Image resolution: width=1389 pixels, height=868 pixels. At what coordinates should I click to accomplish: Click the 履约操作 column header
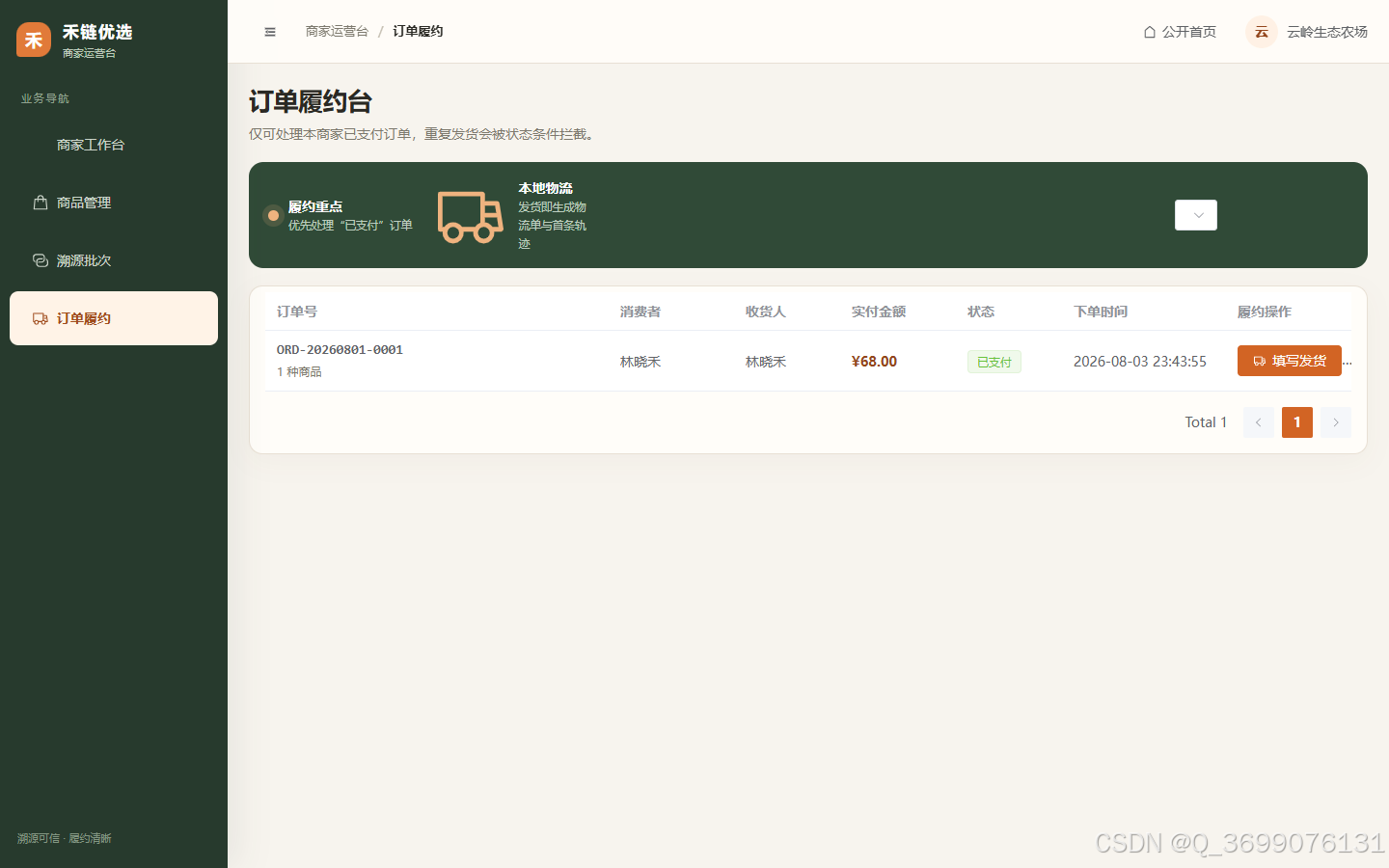tap(1265, 312)
